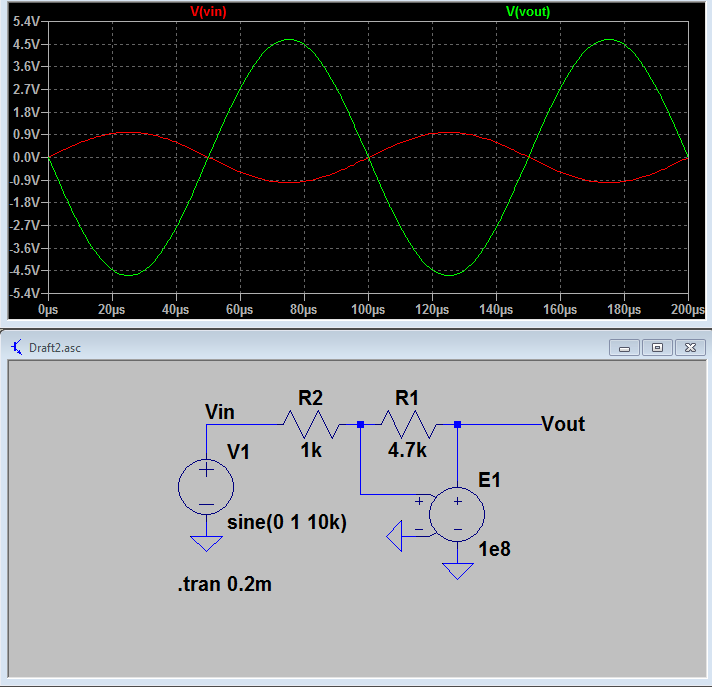Click the junction node between R2 and R1

point(361,425)
